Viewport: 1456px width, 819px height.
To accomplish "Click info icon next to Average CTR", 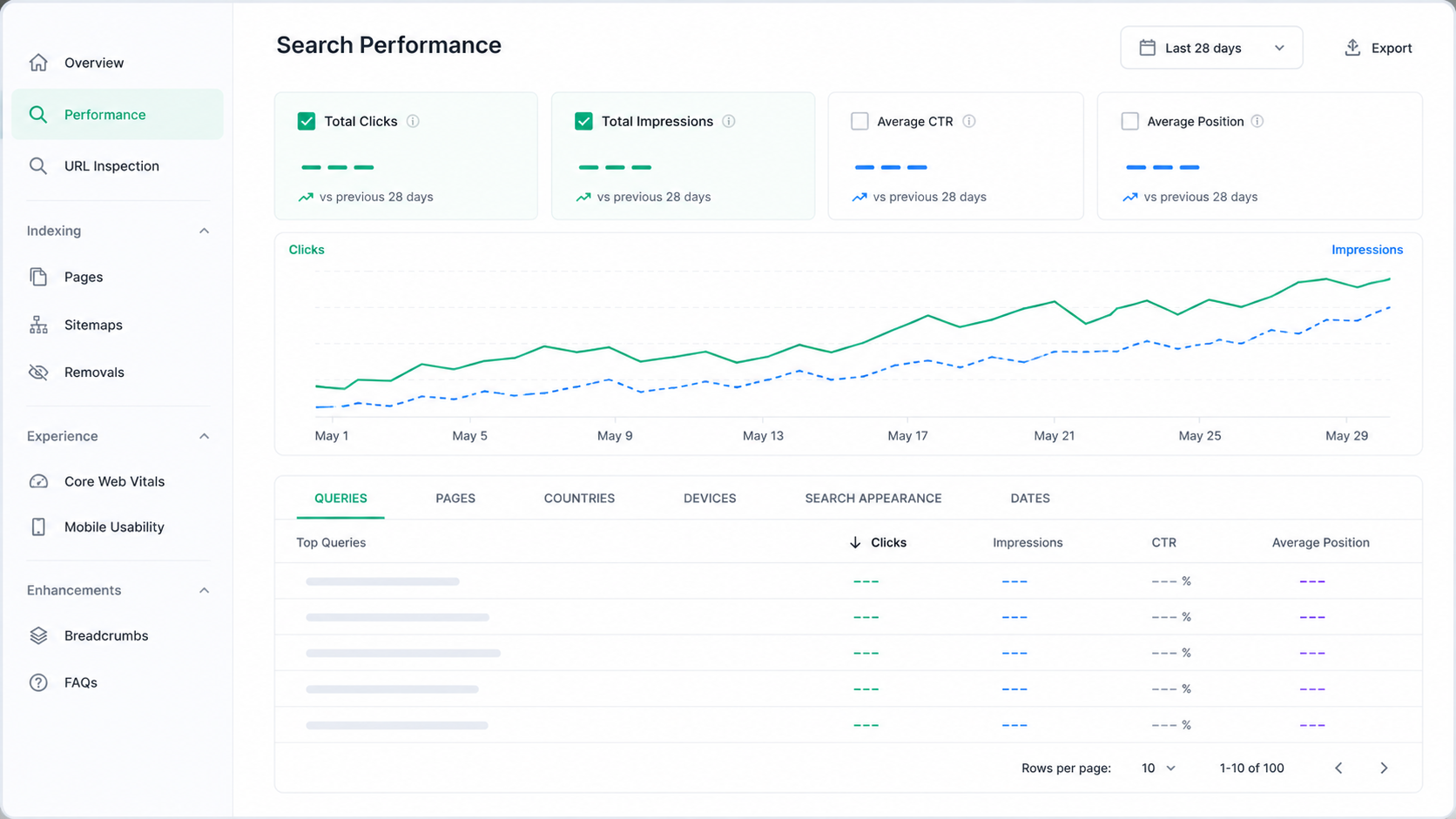I will coord(969,121).
